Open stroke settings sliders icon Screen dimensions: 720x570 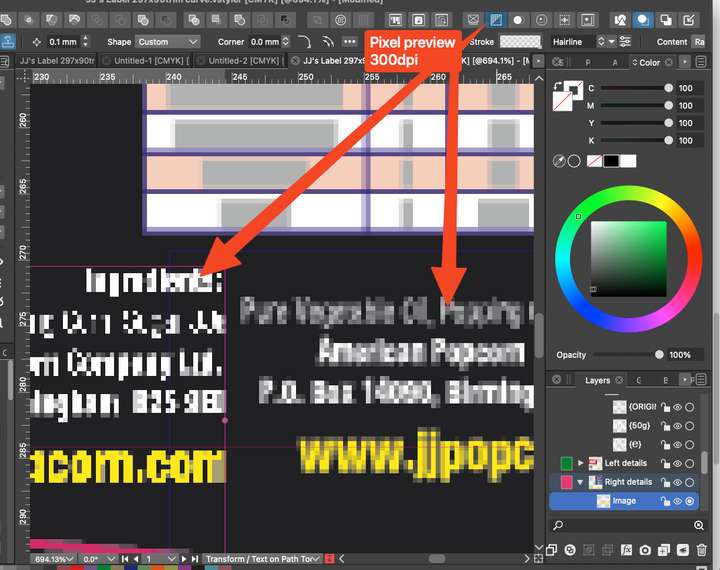625,42
